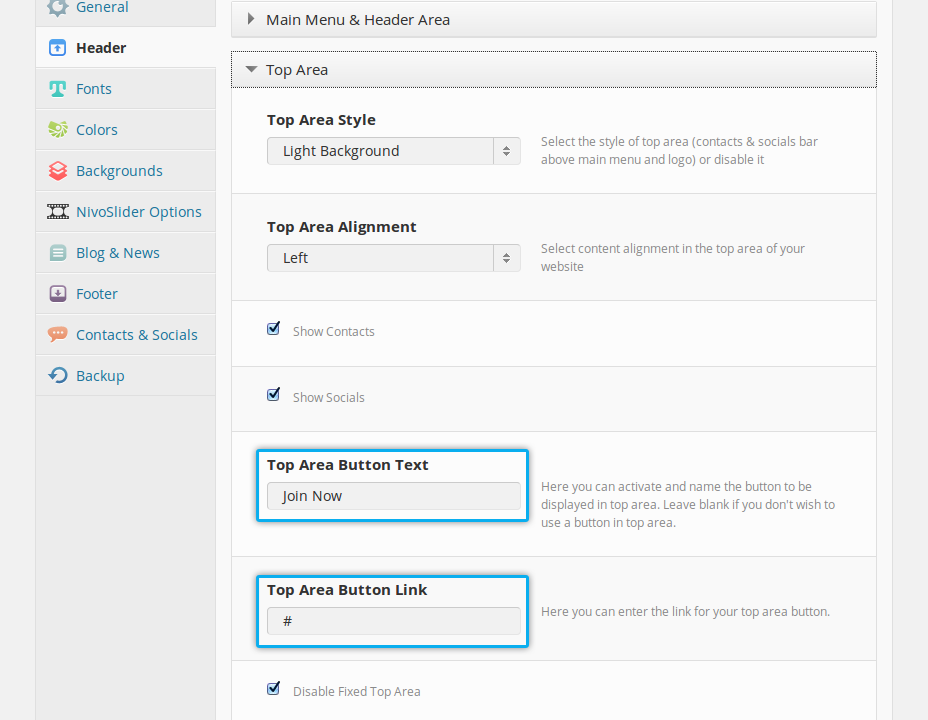The height and width of the screenshot is (720, 928).
Task: Open the Fonts settings tab label
Action: pos(94,89)
